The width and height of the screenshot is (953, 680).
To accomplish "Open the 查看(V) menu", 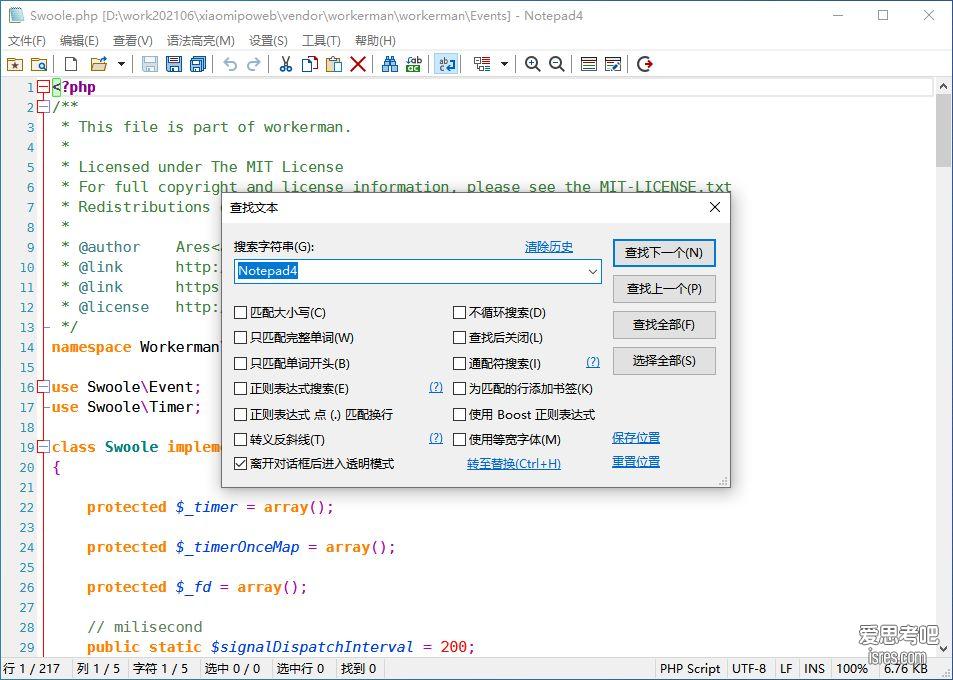I will click(x=132, y=41).
